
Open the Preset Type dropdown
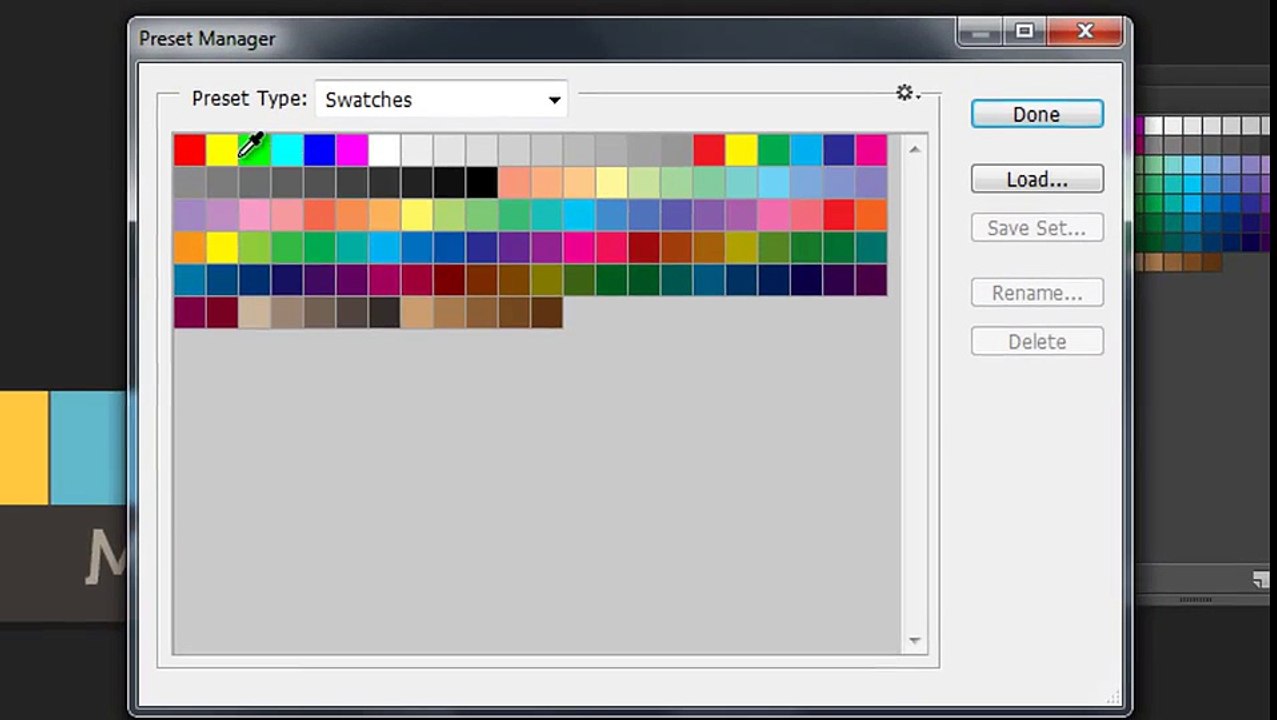point(441,99)
